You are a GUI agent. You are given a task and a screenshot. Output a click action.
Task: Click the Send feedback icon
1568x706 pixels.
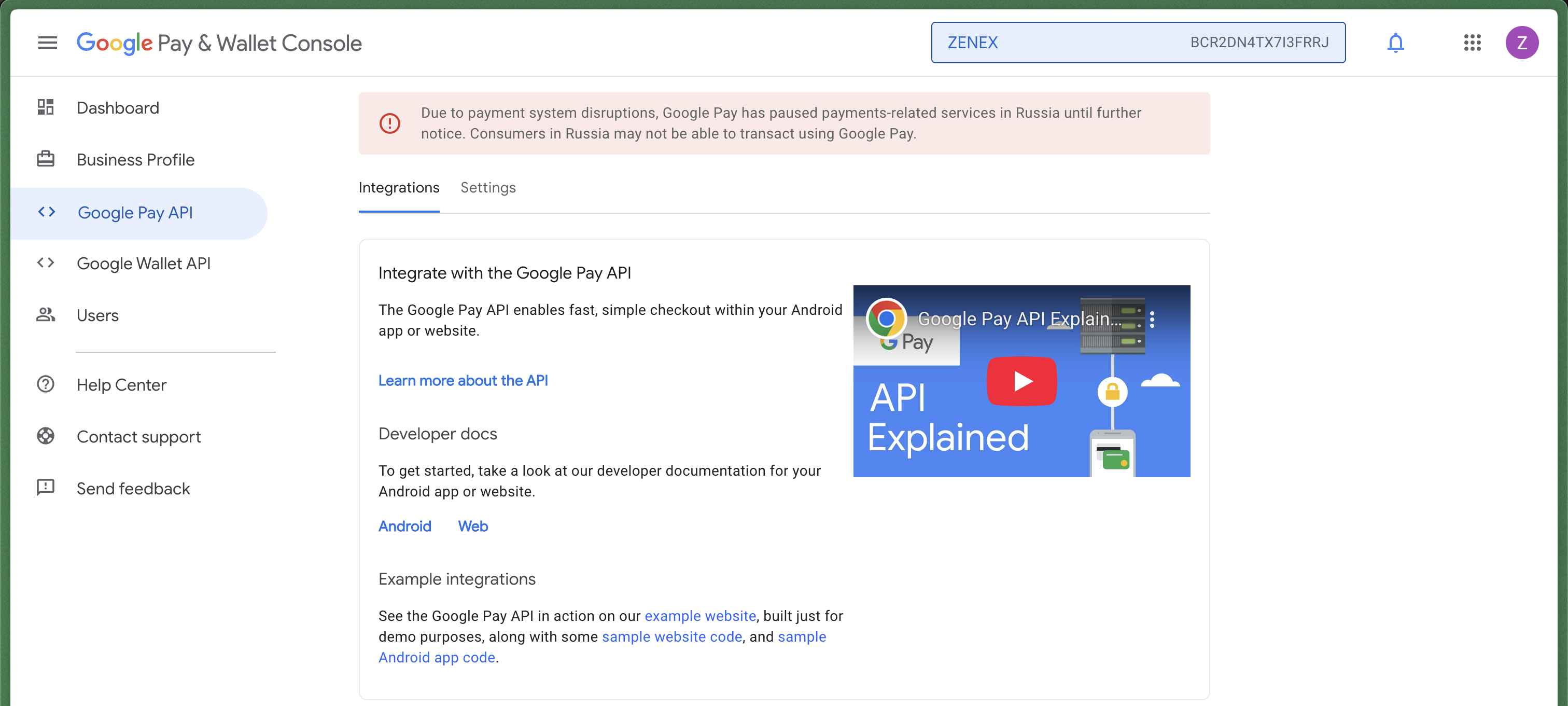click(x=46, y=488)
